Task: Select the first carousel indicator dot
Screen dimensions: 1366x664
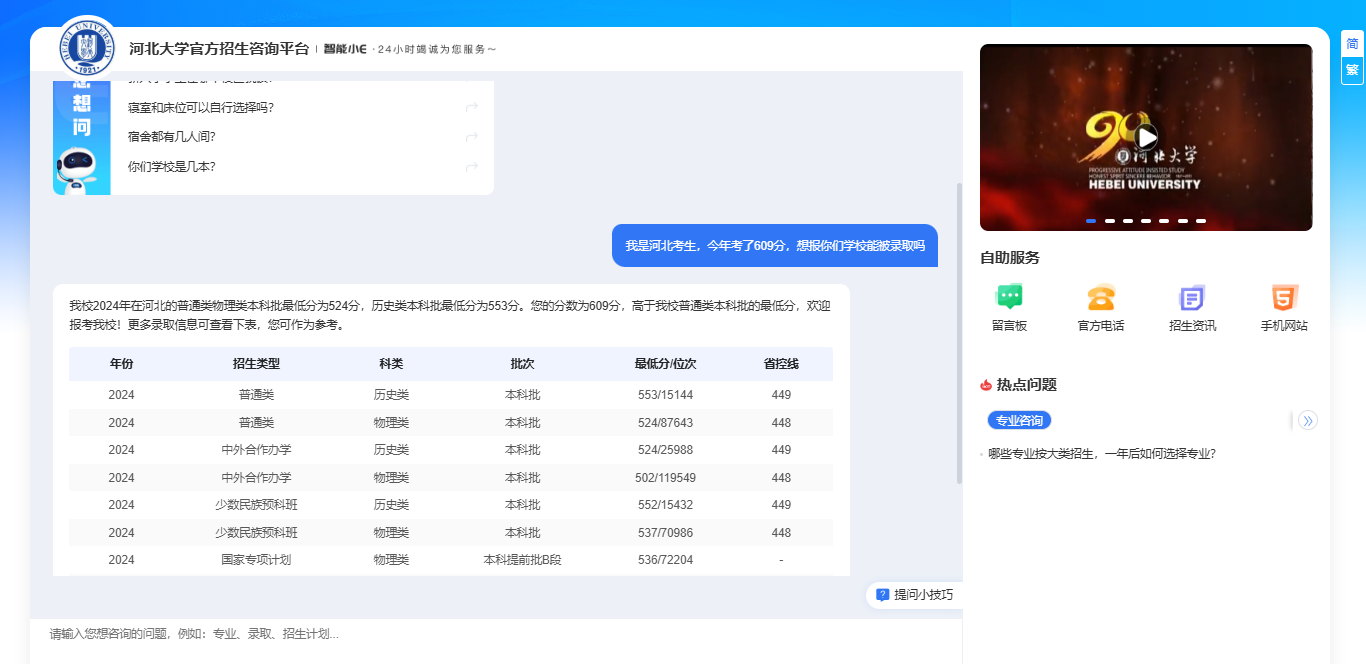Action: click(x=1091, y=221)
